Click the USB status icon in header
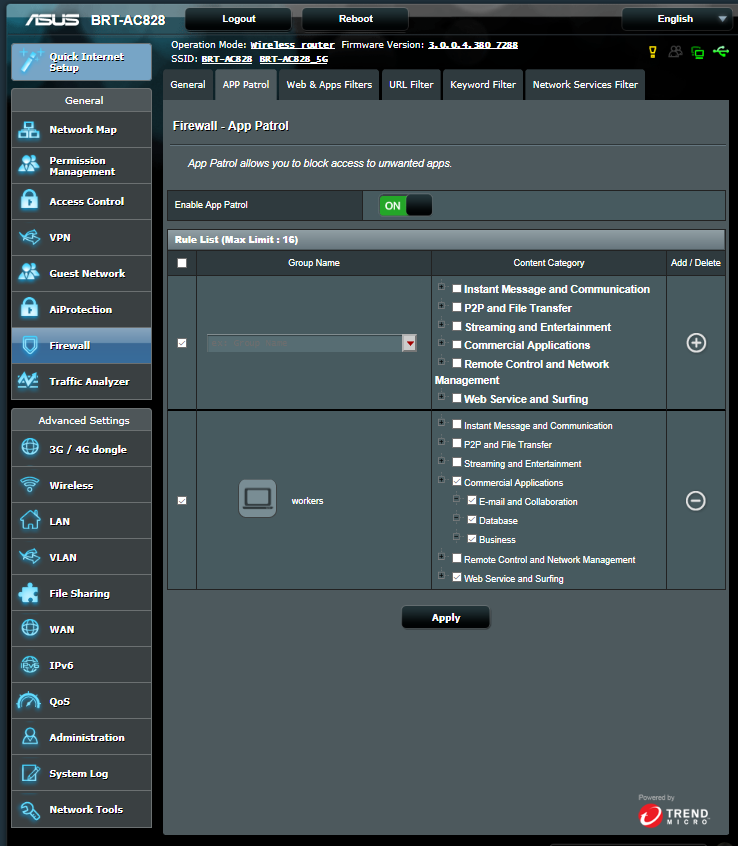The height and width of the screenshot is (846, 738). [x=722, y=51]
